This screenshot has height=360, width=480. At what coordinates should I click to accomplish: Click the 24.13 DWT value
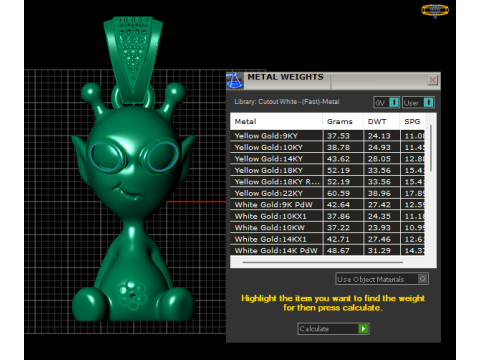379,136
